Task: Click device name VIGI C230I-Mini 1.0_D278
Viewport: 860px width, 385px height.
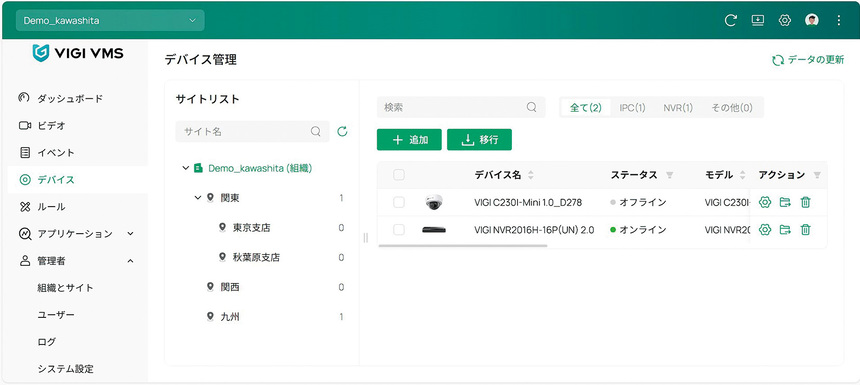Action: (x=528, y=202)
